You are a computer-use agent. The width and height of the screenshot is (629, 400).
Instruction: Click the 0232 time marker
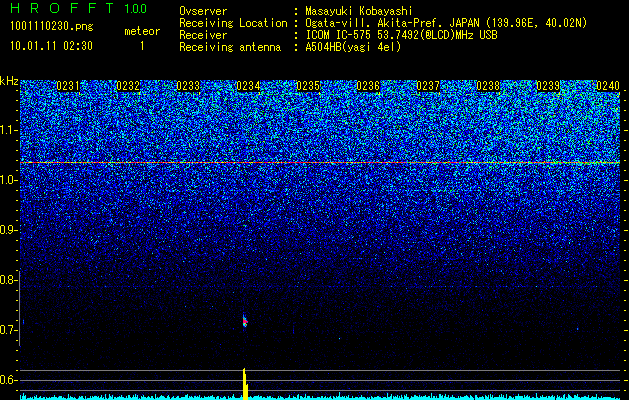click(x=128, y=86)
